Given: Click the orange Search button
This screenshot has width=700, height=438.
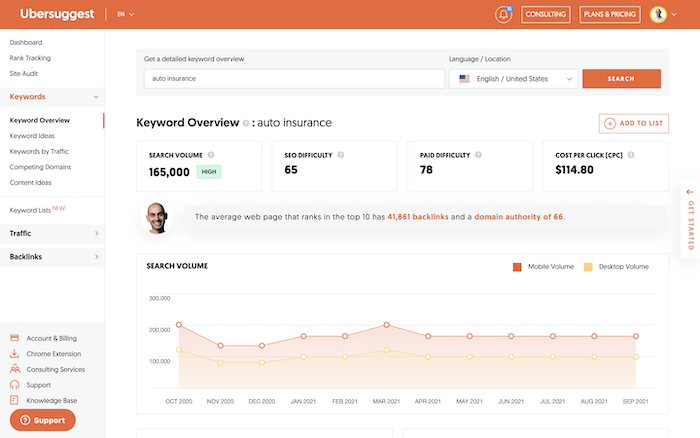Looking at the screenshot, I should [621, 79].
